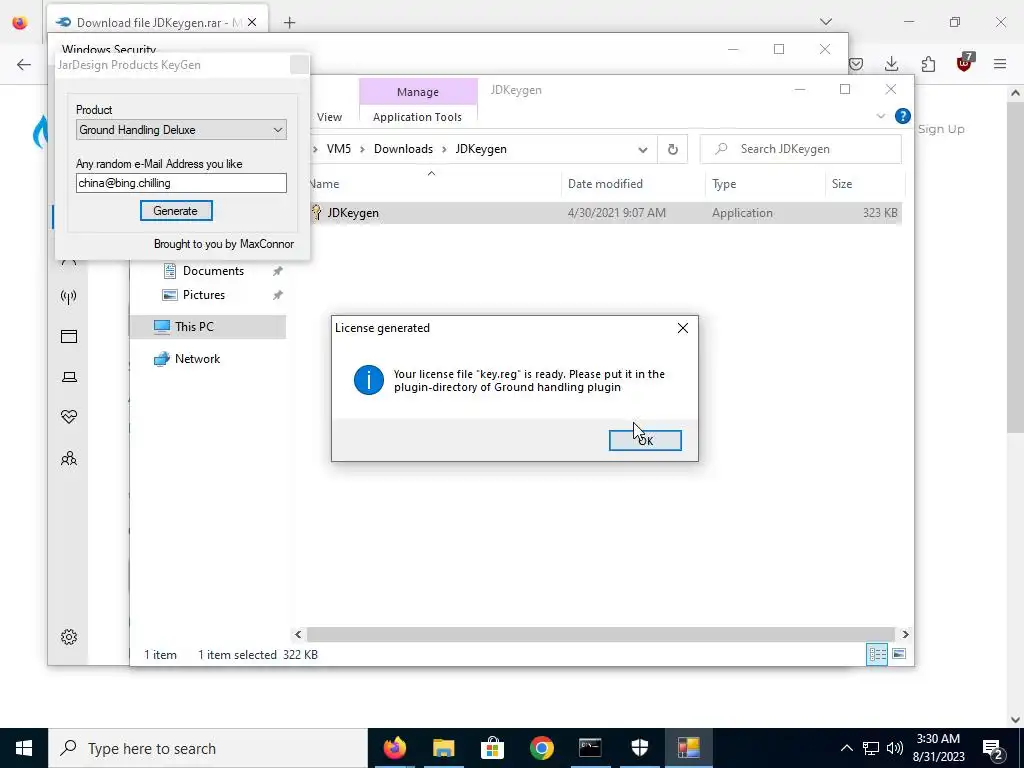Open the notification center icon
The width and height of the screenshot is (1024, 768).
click(x=992, y=748)
